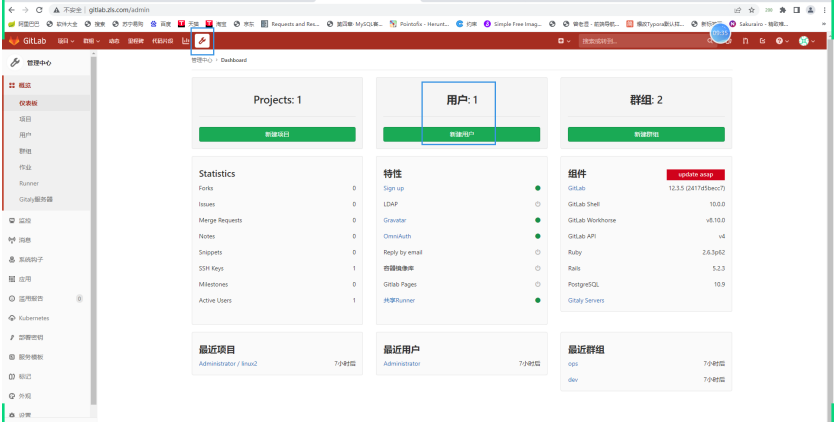The image size is (836, 424).
Task: Click the 监控 monitor icon in sidebar
Action: (12, 220)
